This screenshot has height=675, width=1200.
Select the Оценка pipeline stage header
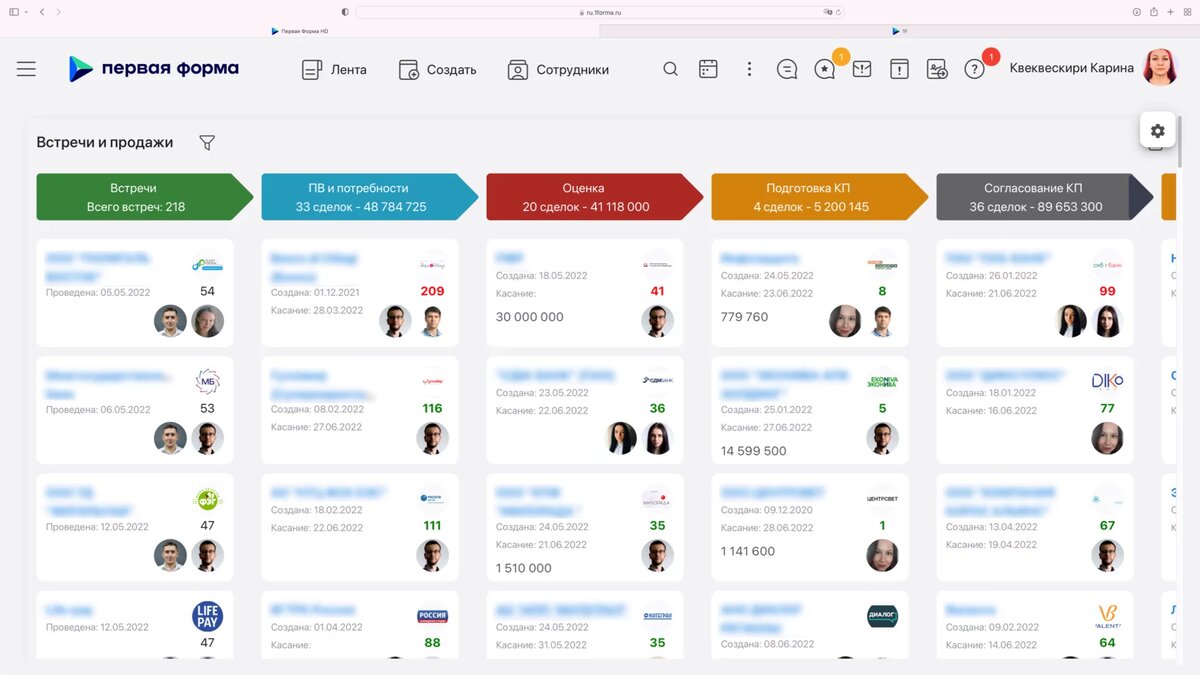click(x=584, y=197)
